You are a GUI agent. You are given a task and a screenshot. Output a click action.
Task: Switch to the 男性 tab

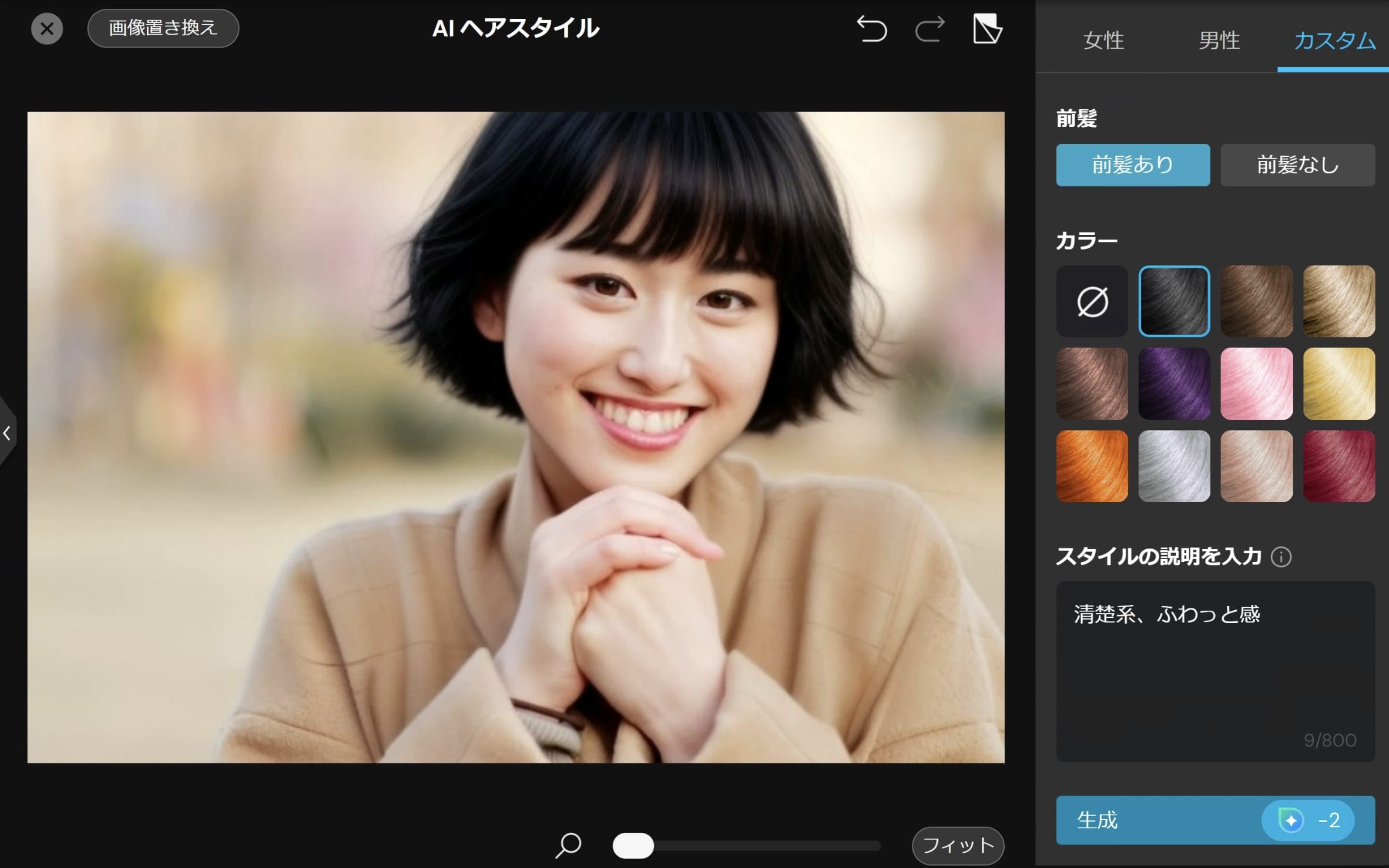pos(1218,40)
